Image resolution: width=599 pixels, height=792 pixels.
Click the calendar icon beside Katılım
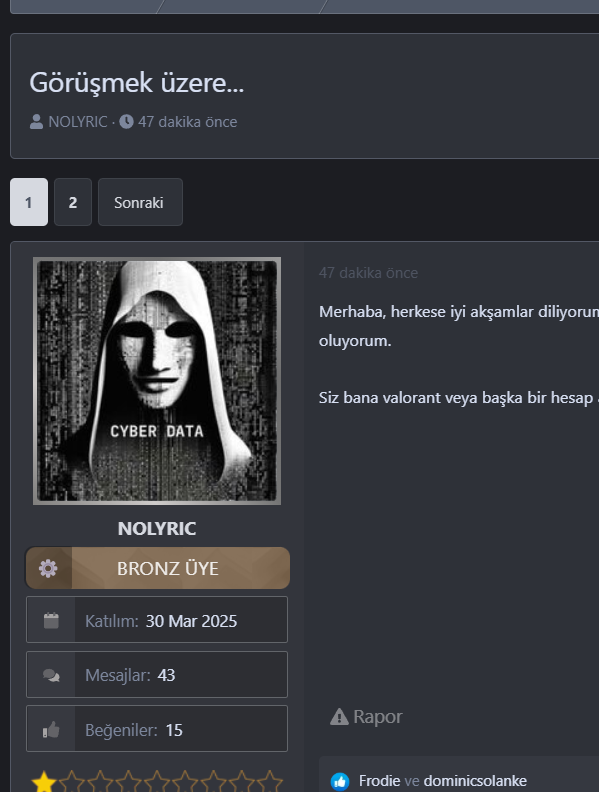[51, 620]
